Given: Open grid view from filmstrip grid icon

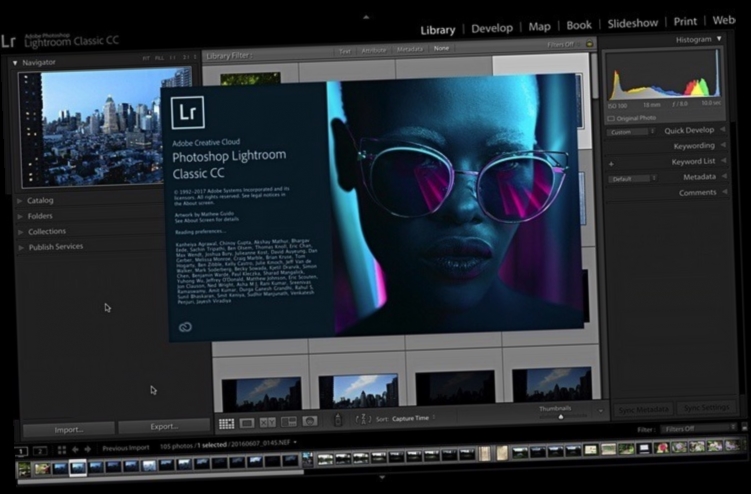Looking at the screenshot, I should tap(62, 450).
